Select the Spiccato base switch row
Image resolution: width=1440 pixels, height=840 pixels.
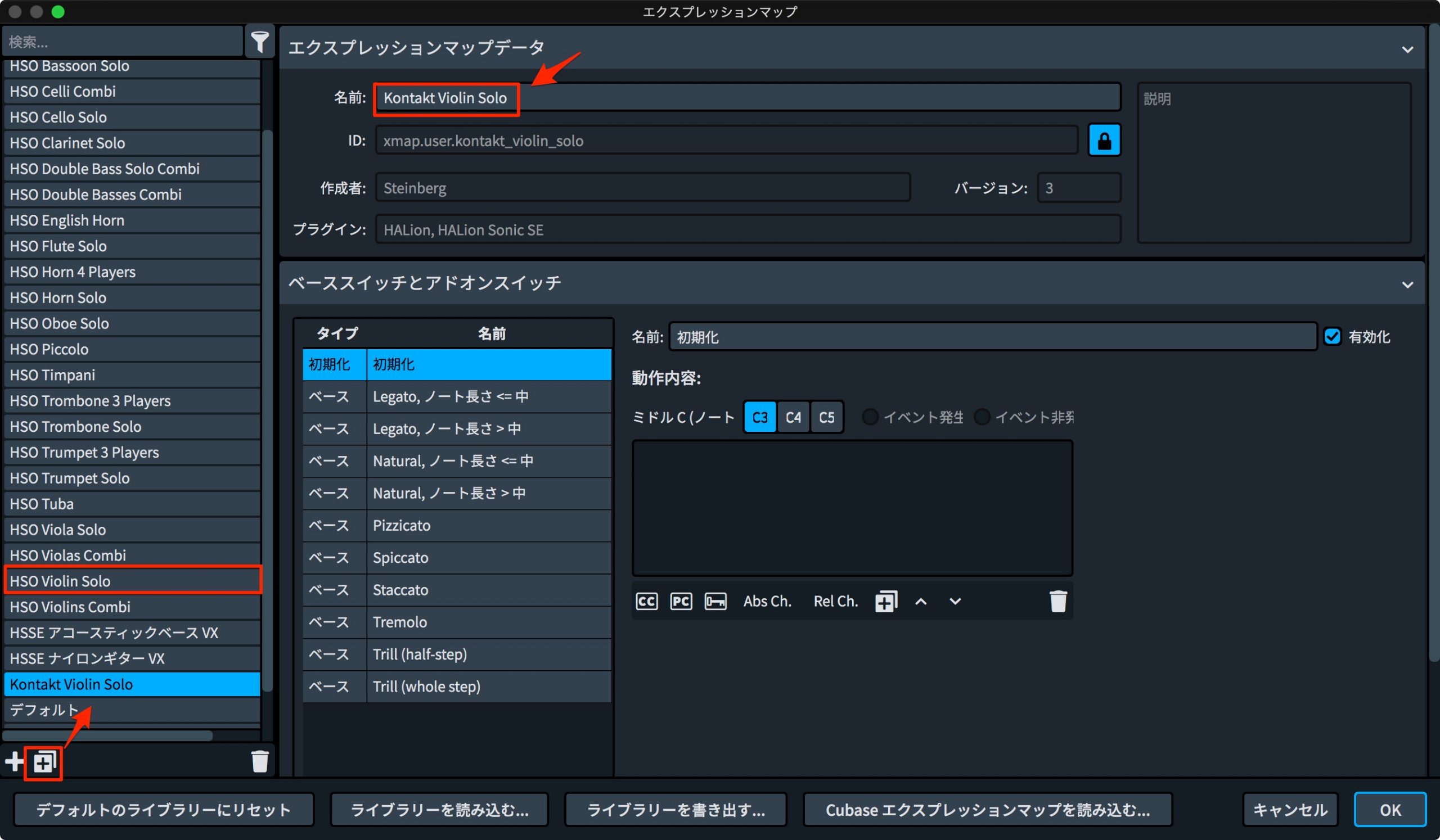tap(457, 557)
